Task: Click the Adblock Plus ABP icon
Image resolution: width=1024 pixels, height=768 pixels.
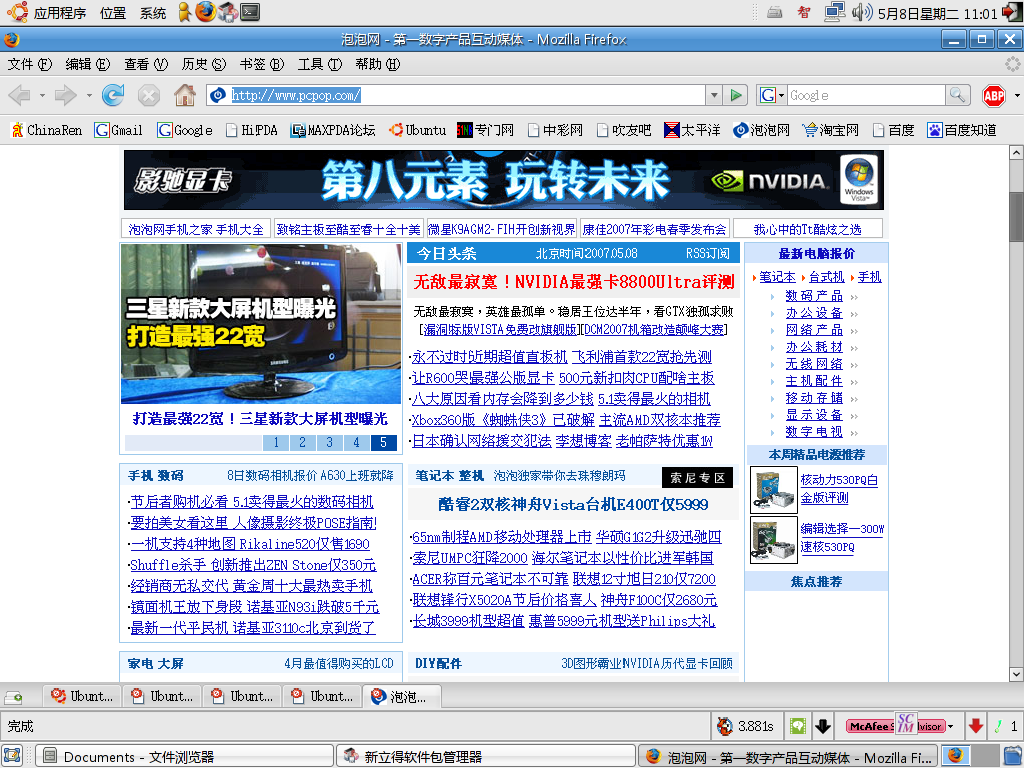Action: point(994,96)
